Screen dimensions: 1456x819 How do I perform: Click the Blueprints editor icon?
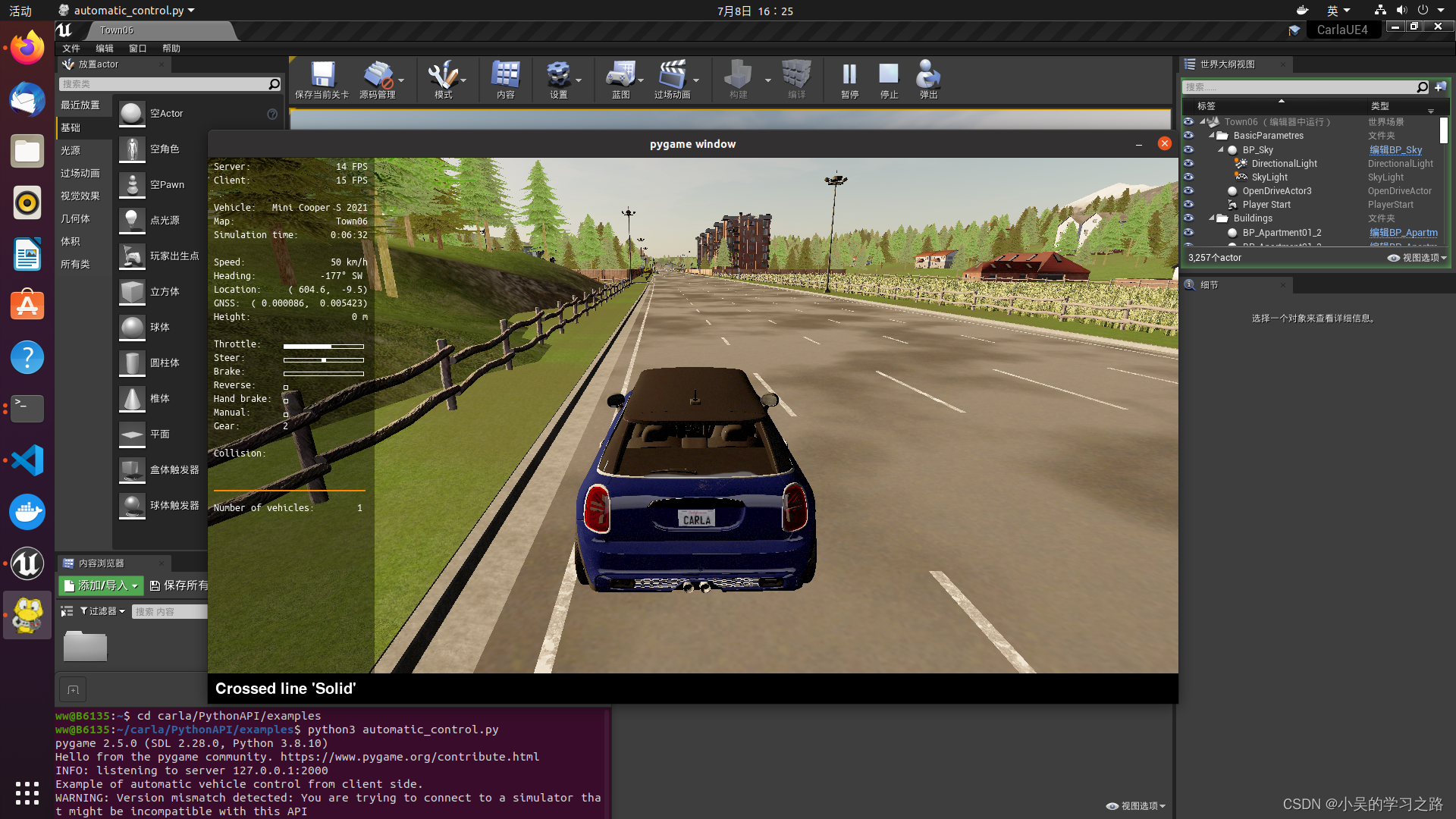618,78
